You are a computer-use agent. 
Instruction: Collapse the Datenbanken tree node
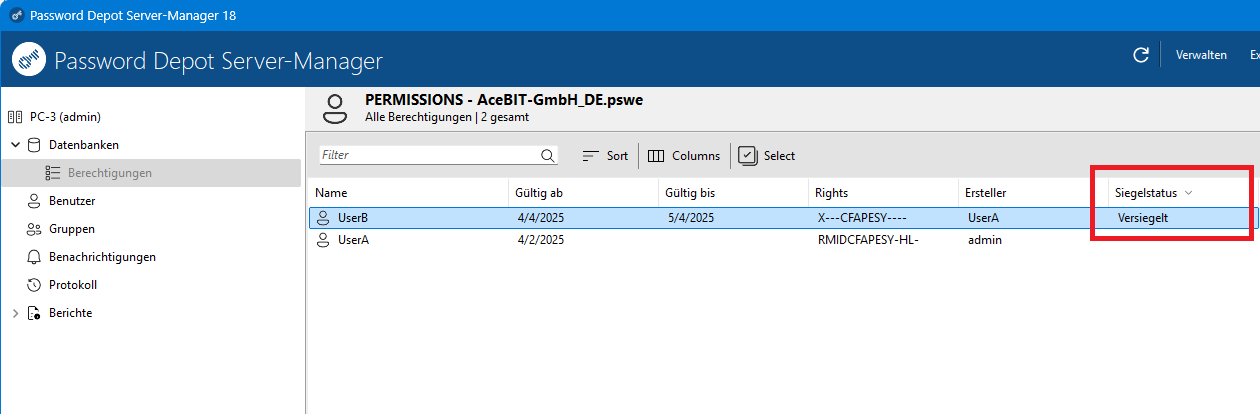pos(15,145)
